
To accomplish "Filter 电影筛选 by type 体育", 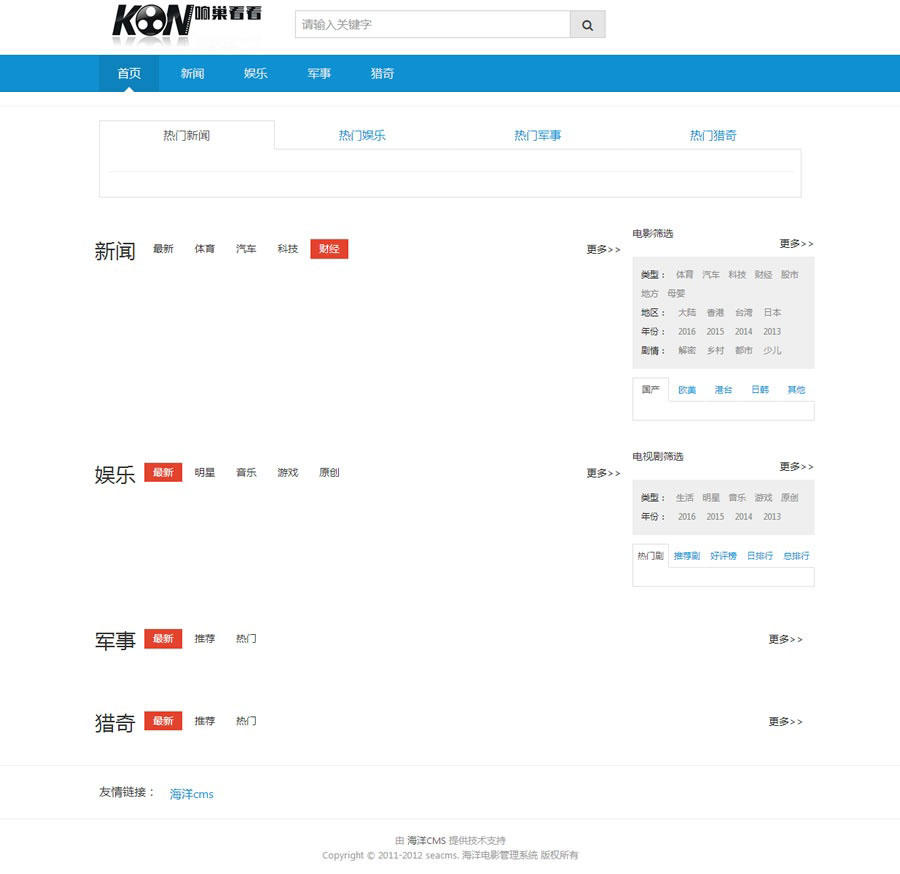I will pos(684,275).
